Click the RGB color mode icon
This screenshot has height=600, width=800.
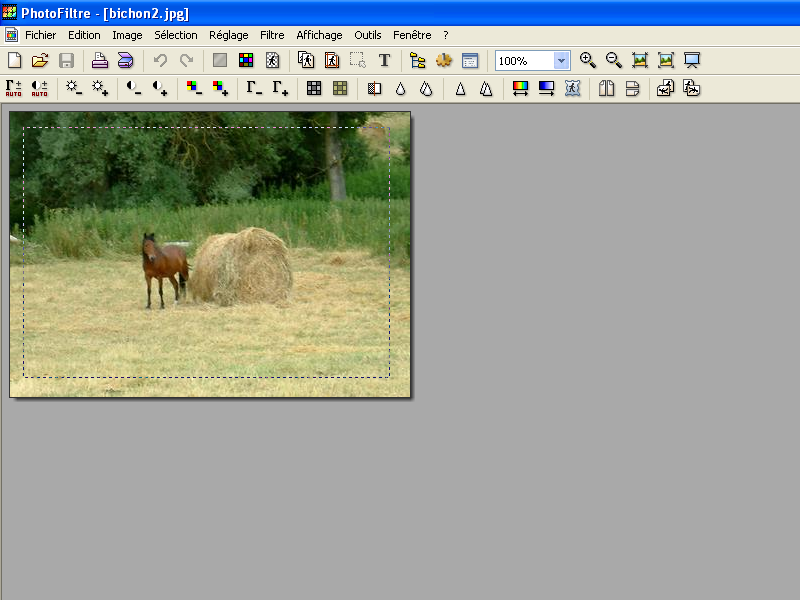pos(246,60)
